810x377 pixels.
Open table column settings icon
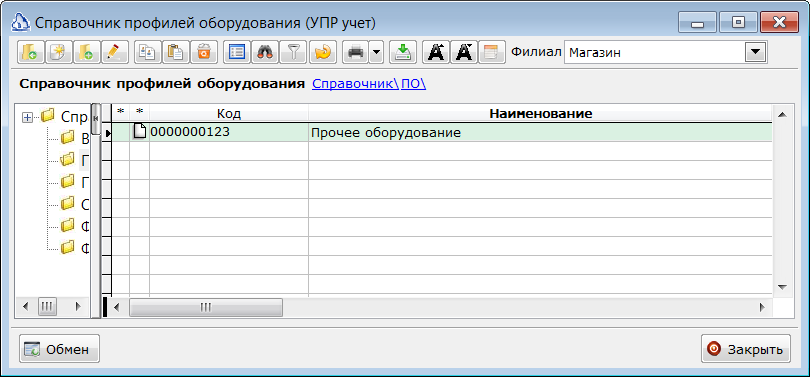click(x=492, y=52)
